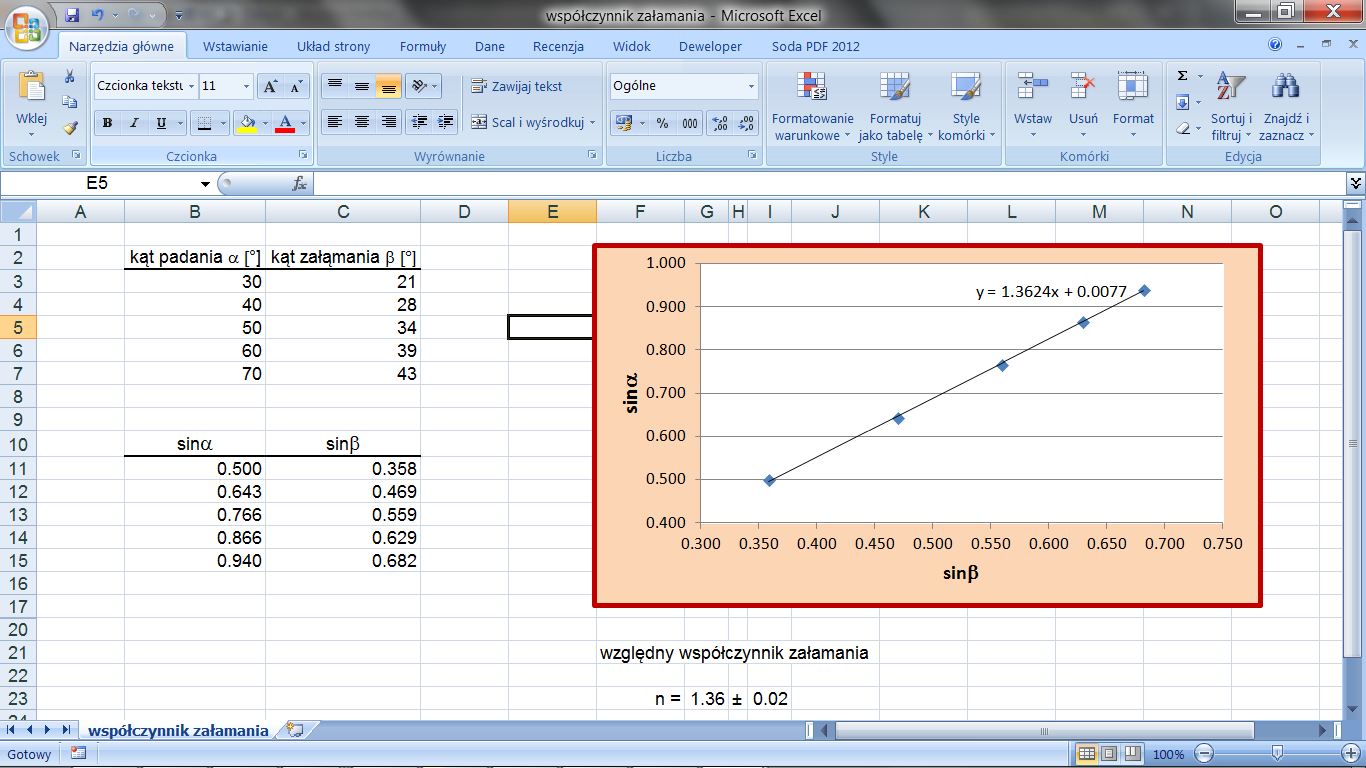This screenshot has width=1366, height=768.
Task: Toggle italic formatting
Action: 134,123
